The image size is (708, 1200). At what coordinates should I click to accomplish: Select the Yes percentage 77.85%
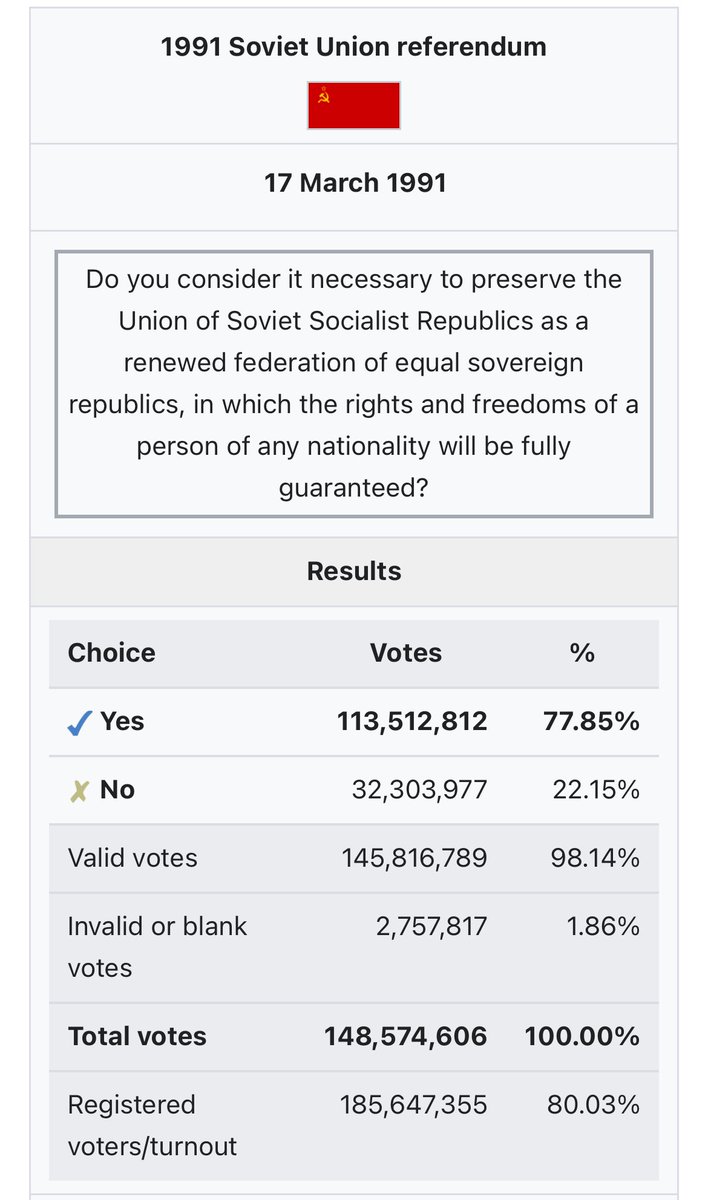point(591,722)
